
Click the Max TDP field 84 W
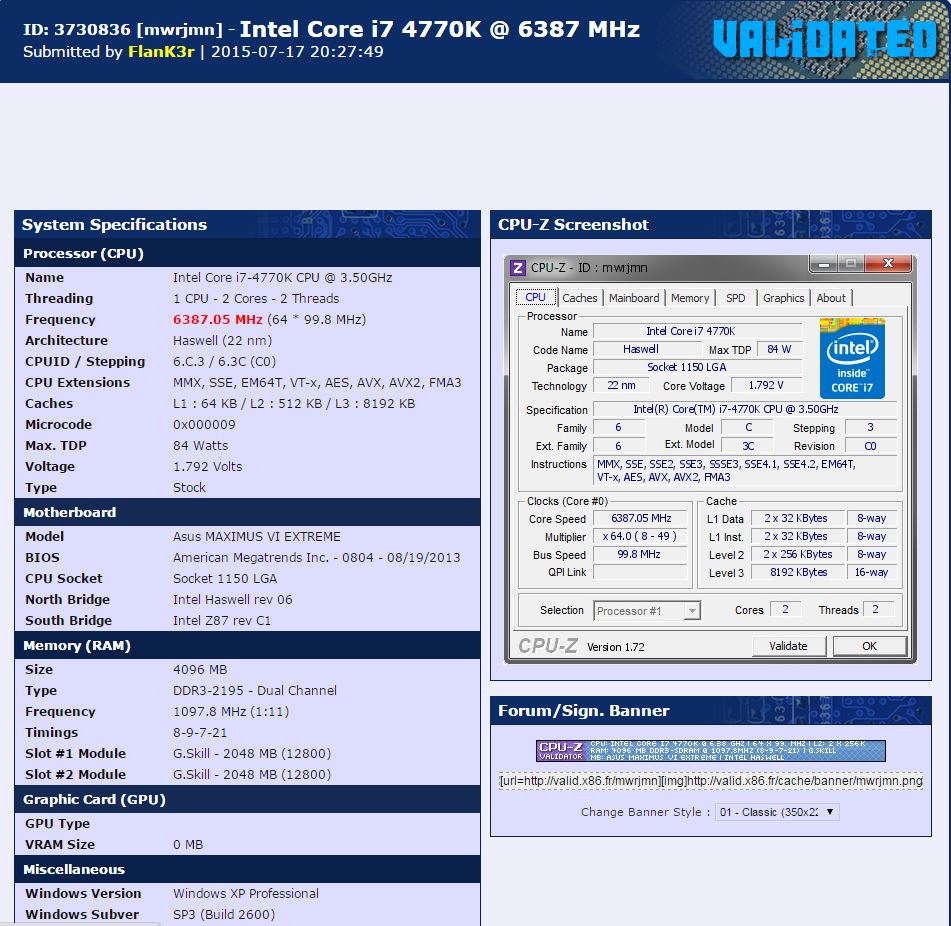coord(779,349)
